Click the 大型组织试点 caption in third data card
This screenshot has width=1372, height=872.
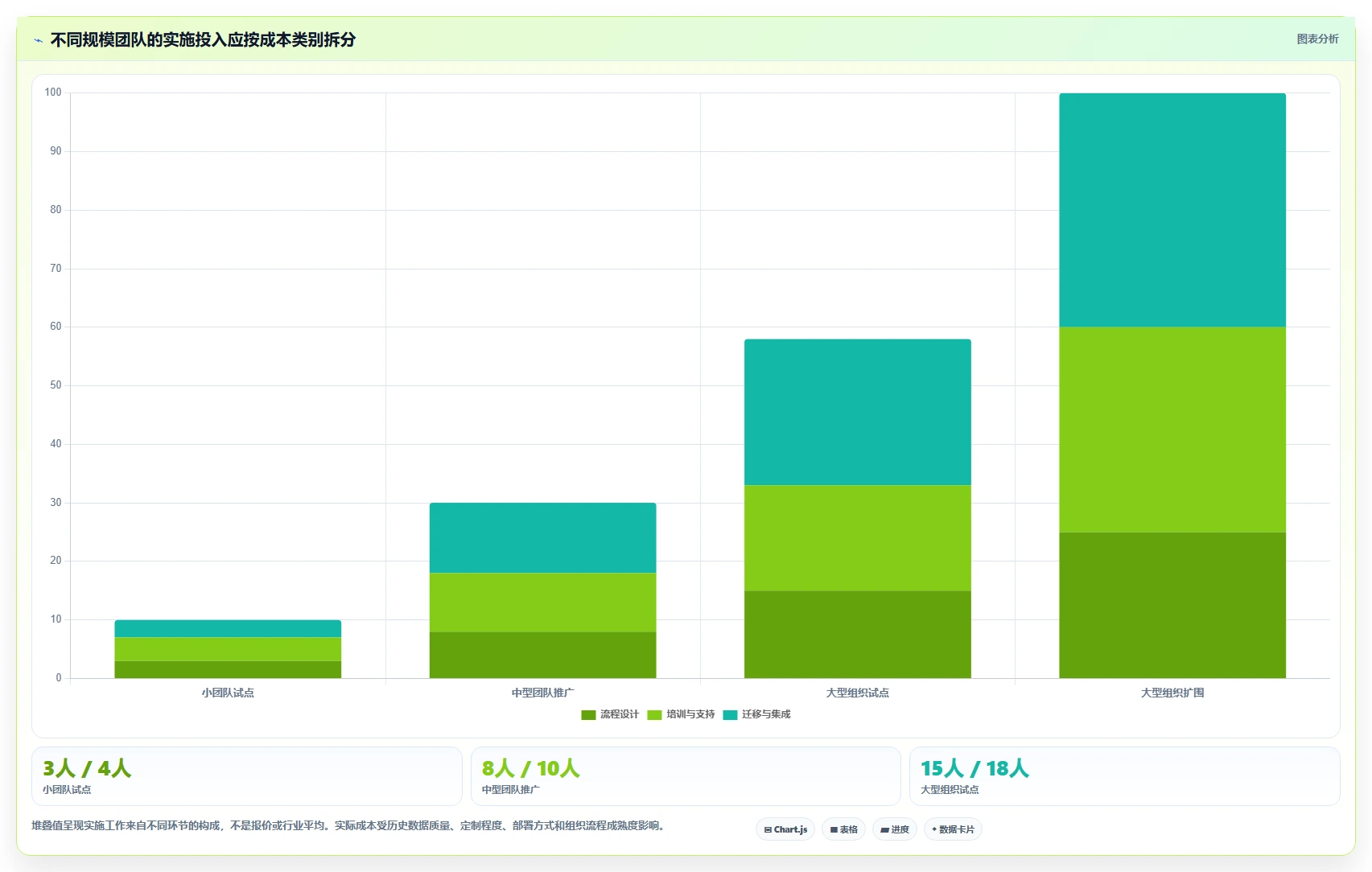tap(950, 790)
